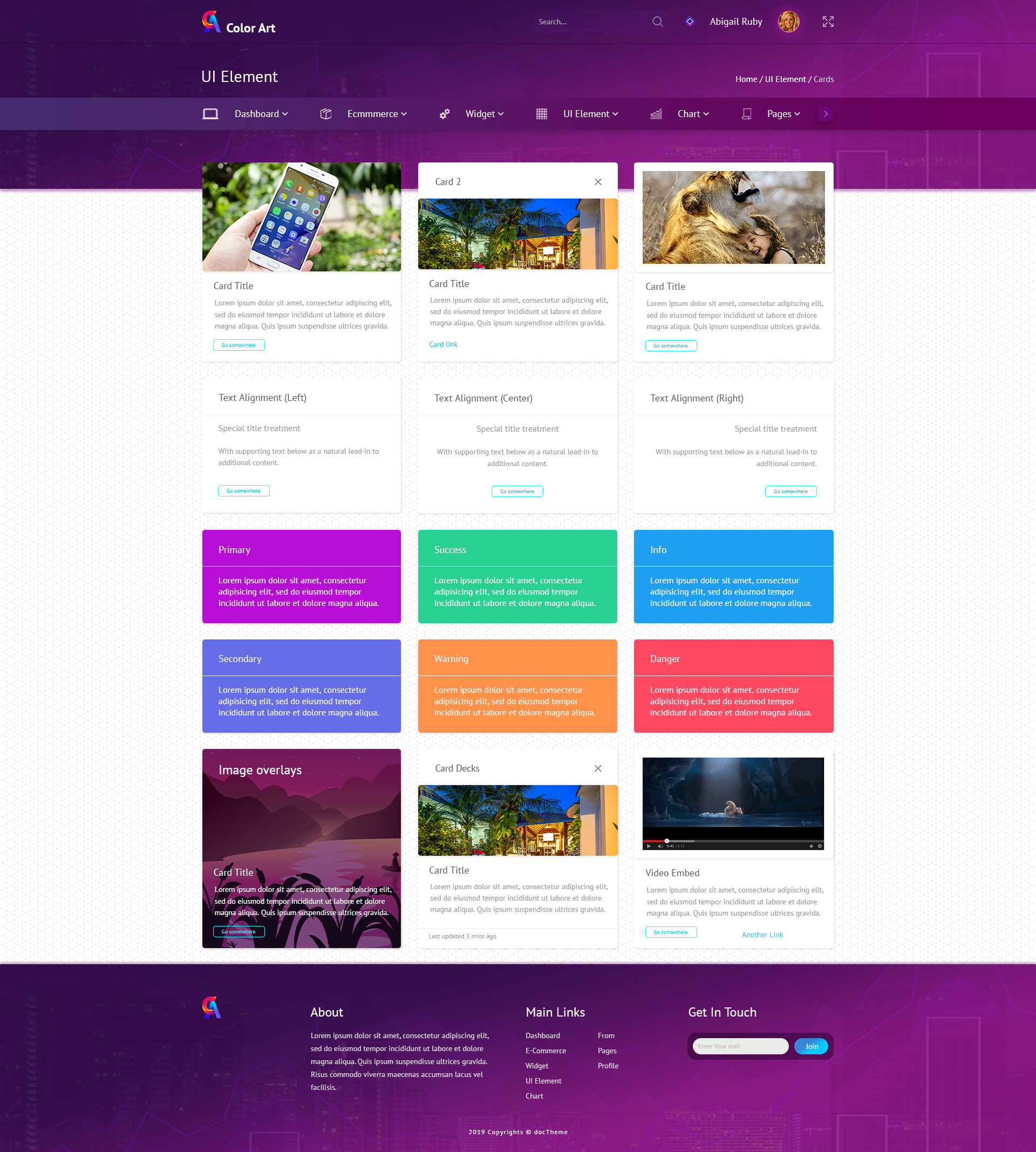This screenshot has height=1152, width=1036.
Task: Expand the Ecmmmerce dropdown menu
Action: click(x=377, y=114)
